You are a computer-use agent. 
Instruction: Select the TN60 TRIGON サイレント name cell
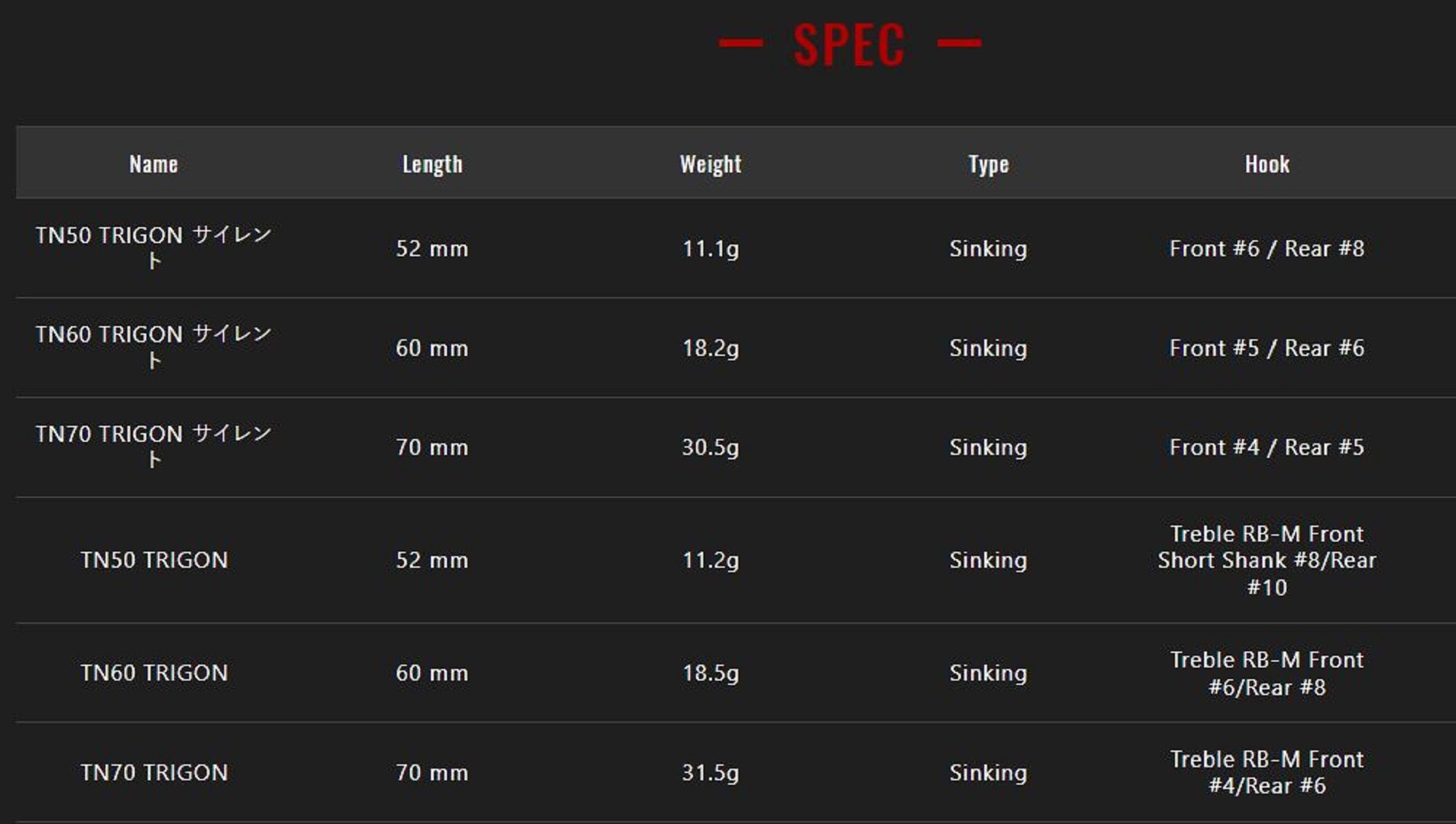pos(154,347)
